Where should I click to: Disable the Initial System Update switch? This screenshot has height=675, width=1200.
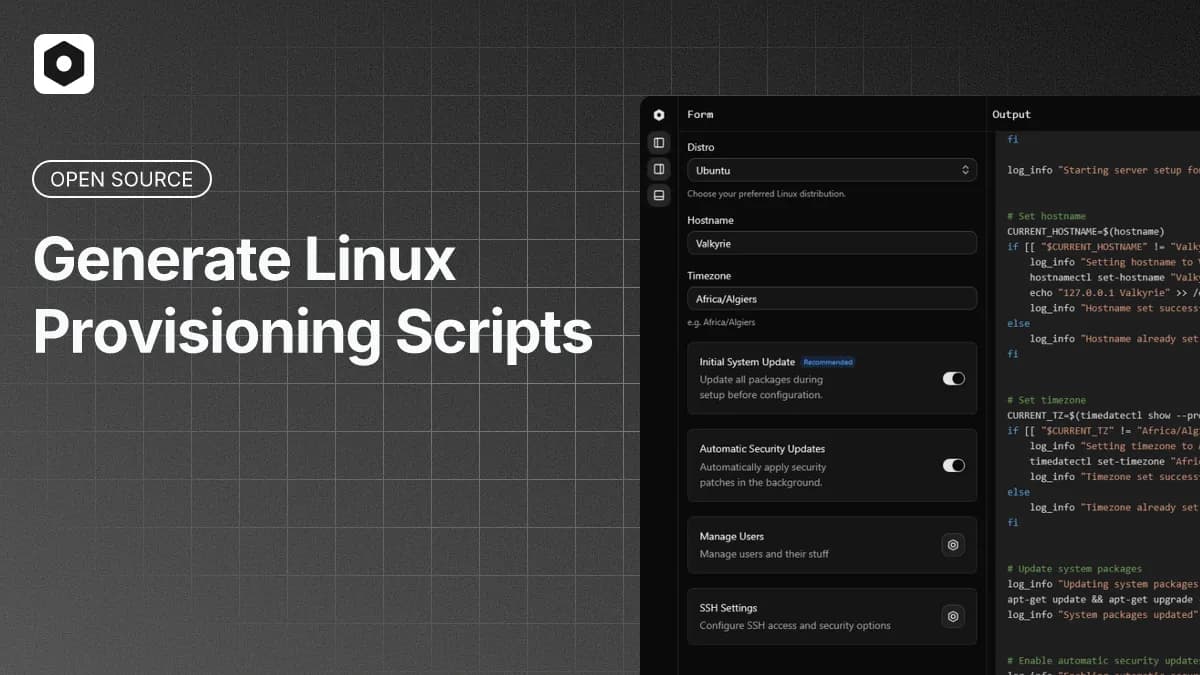coord(953,379)
